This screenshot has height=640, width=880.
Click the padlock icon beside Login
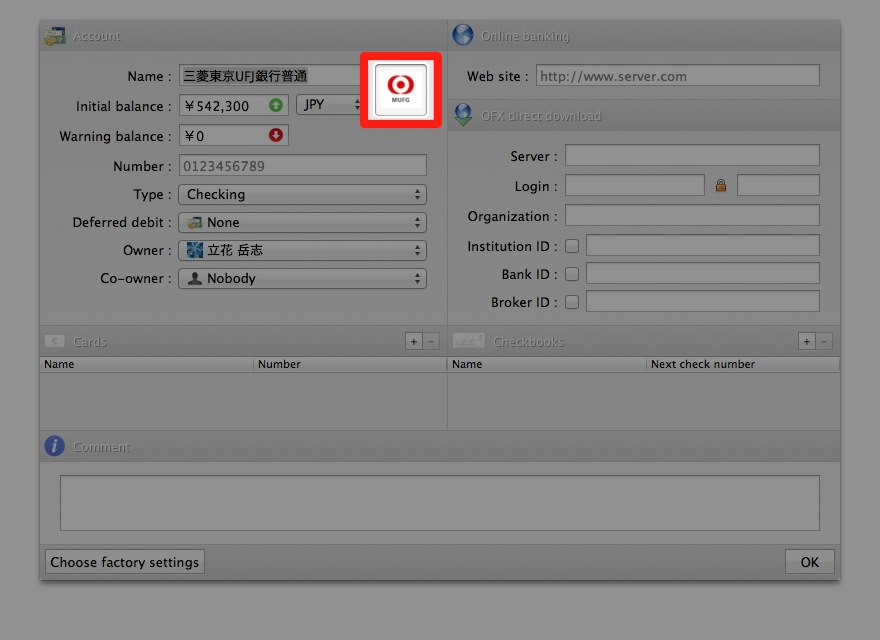[x=720, y=185]
